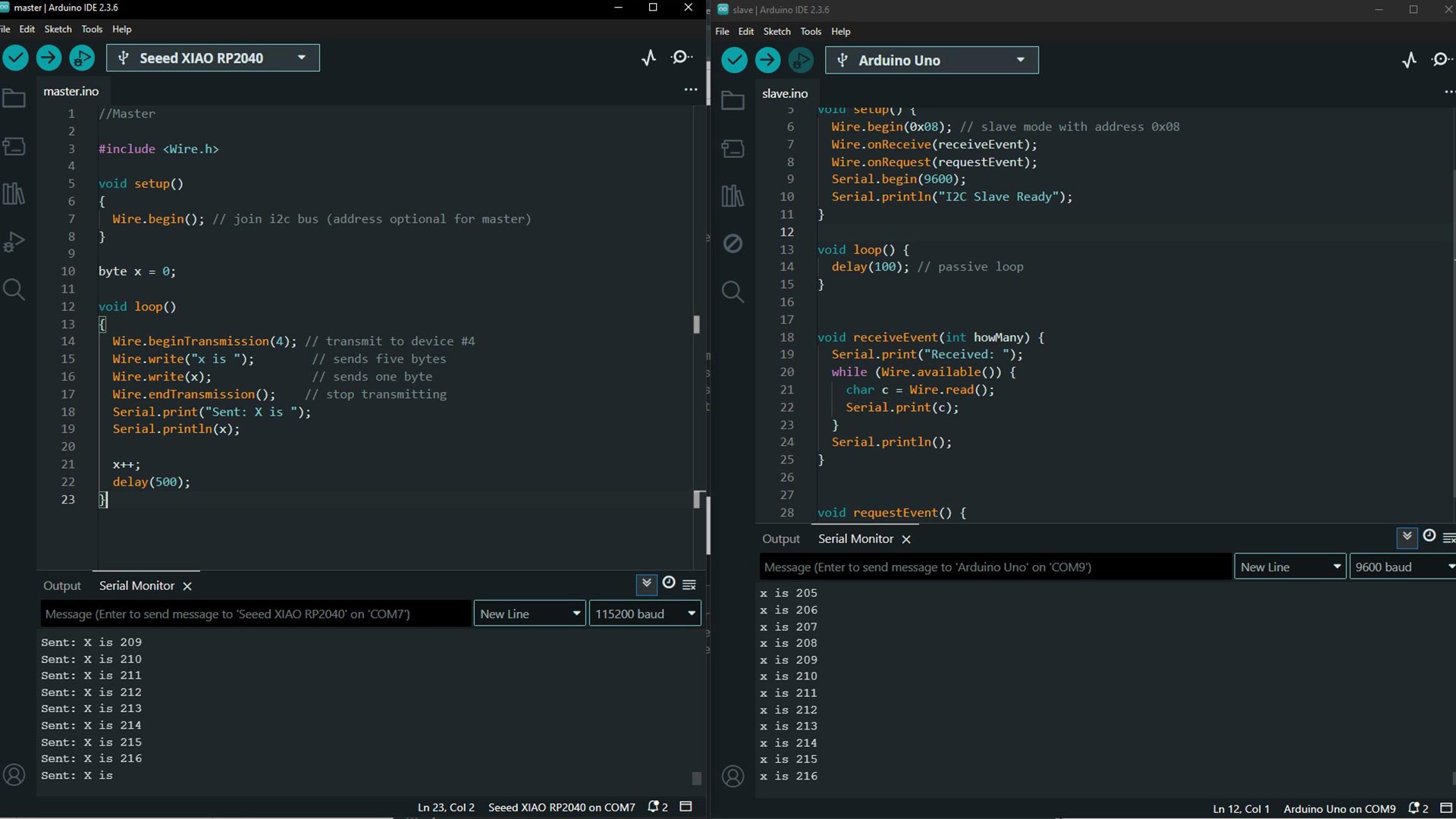The image size is (1456, 819).
Task: Toggle timestamp in slave Serial Monitor
Action: 1429,535
